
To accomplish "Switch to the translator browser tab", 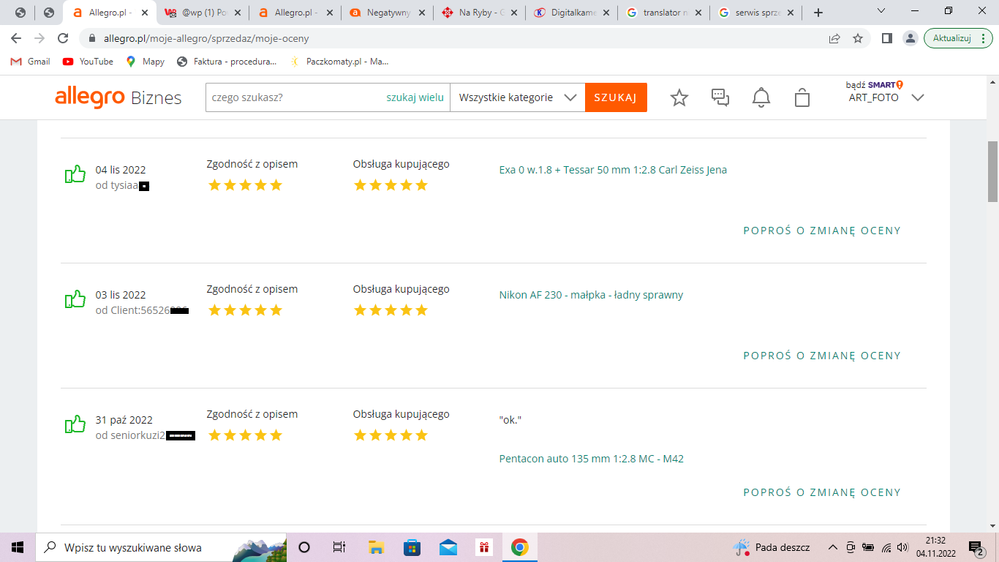I will 662,13.
